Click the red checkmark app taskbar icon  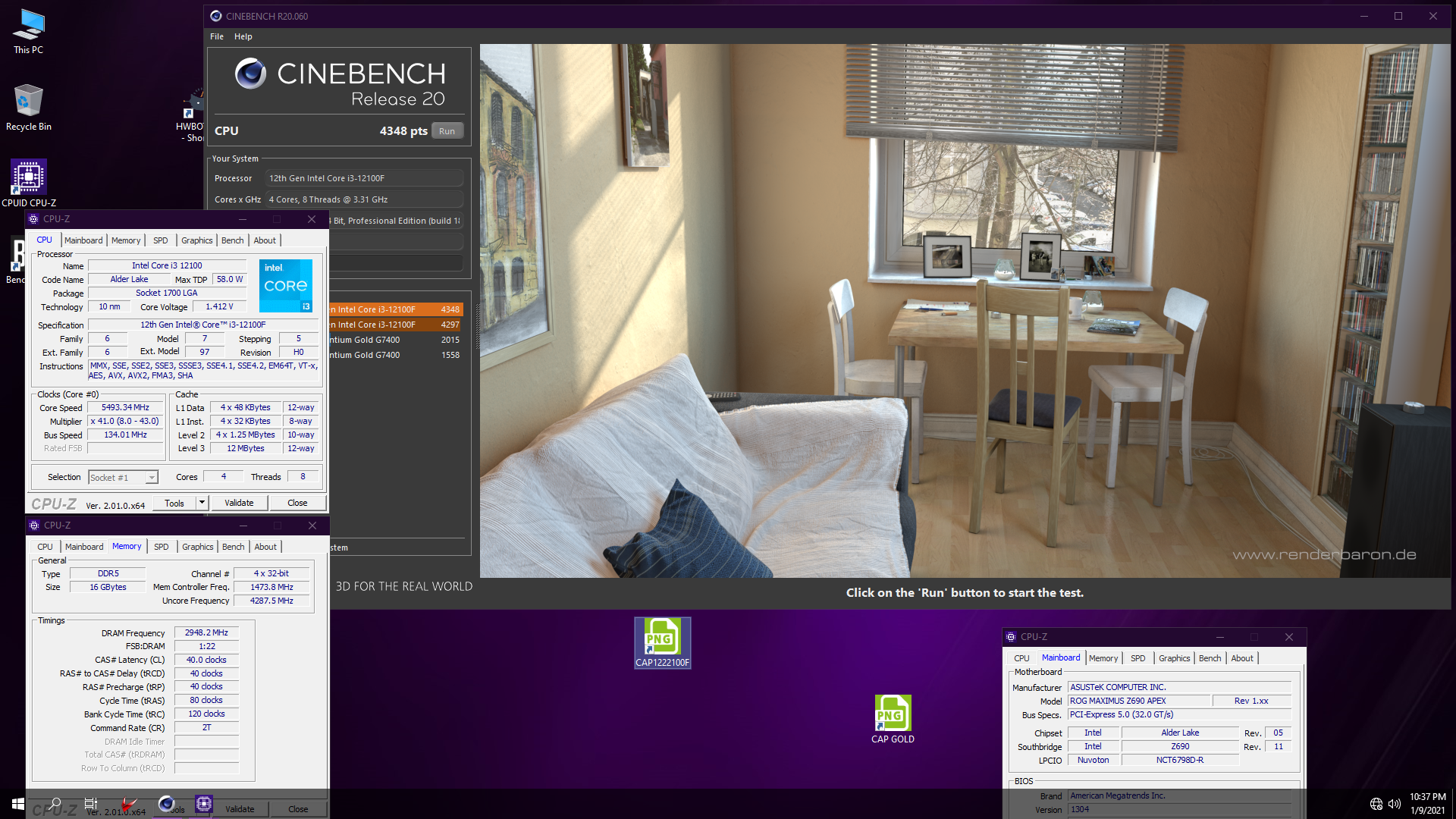tap(129, 804)
